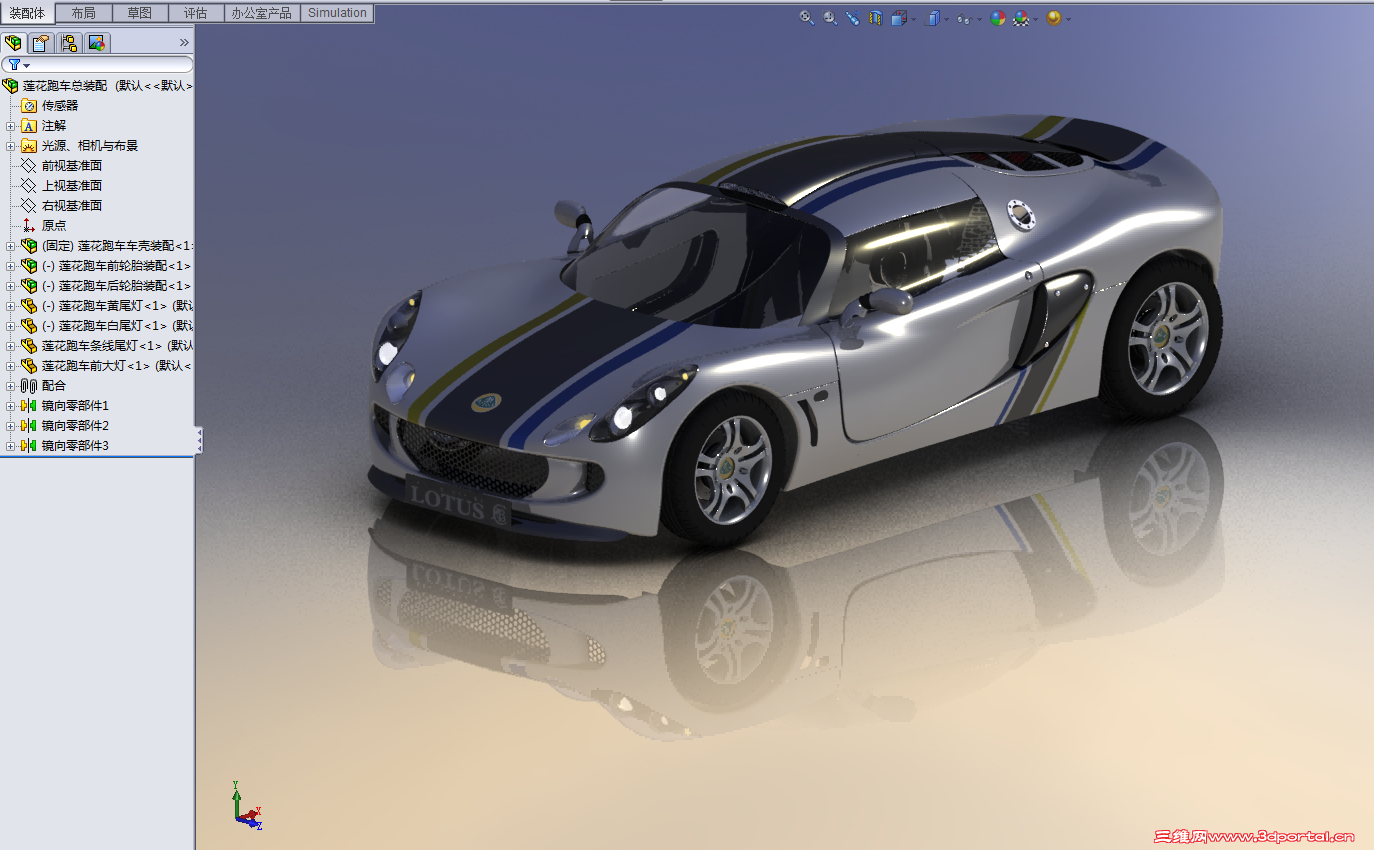Image resolution: width=1374 pixels, height=850 pixels.
Task: Select the 莲花跑车条线尾灯 component
Action: 118,345
